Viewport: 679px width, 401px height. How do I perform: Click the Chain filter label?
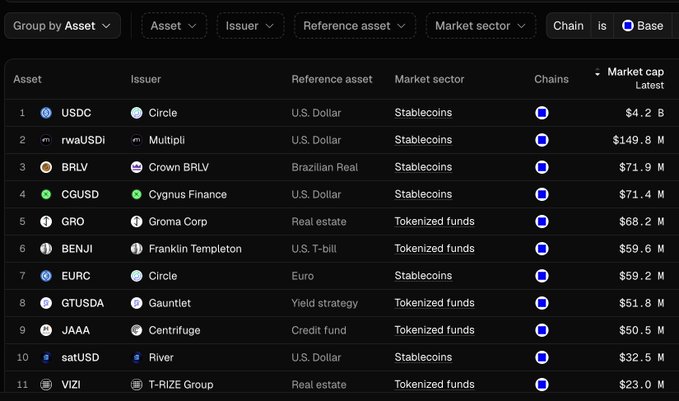point(568,26)
